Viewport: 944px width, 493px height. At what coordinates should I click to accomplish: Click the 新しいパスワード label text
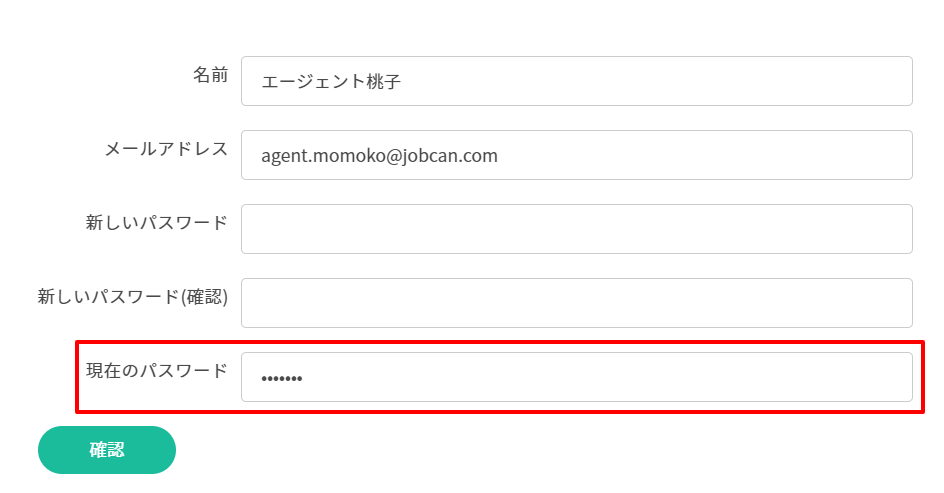click(157, 223)
